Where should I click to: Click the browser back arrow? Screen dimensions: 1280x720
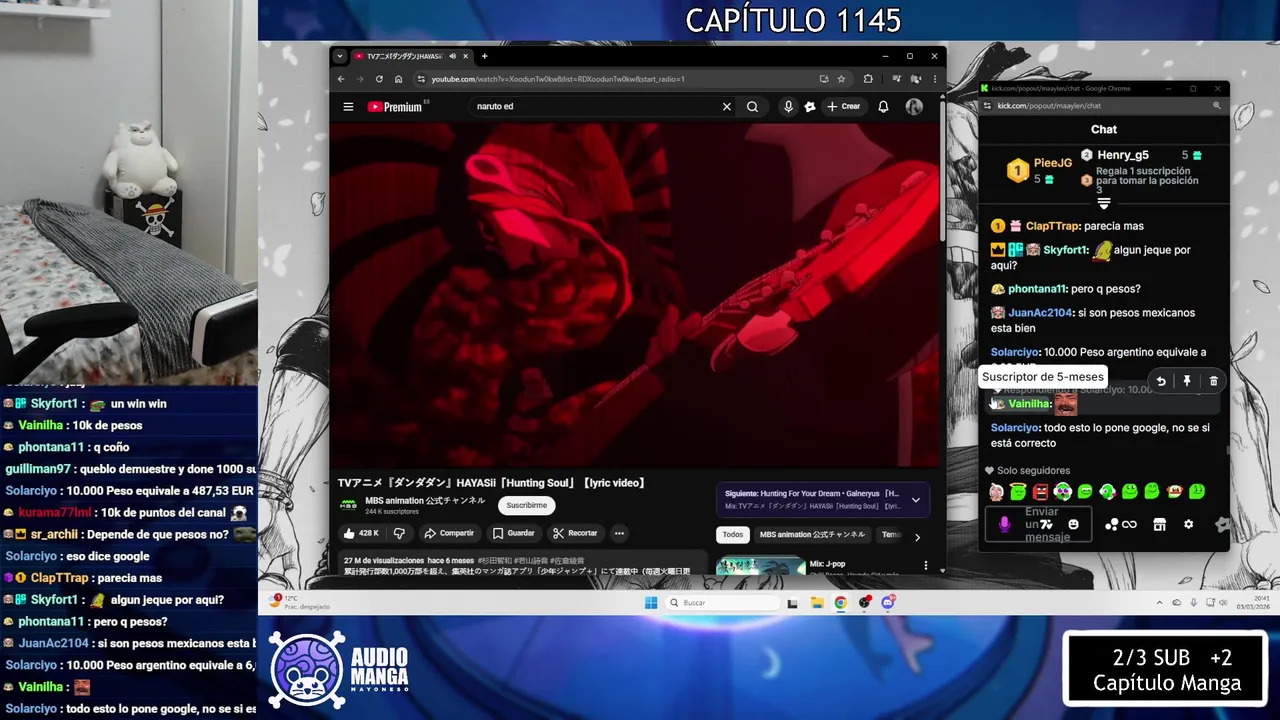[x=341, y=79]
